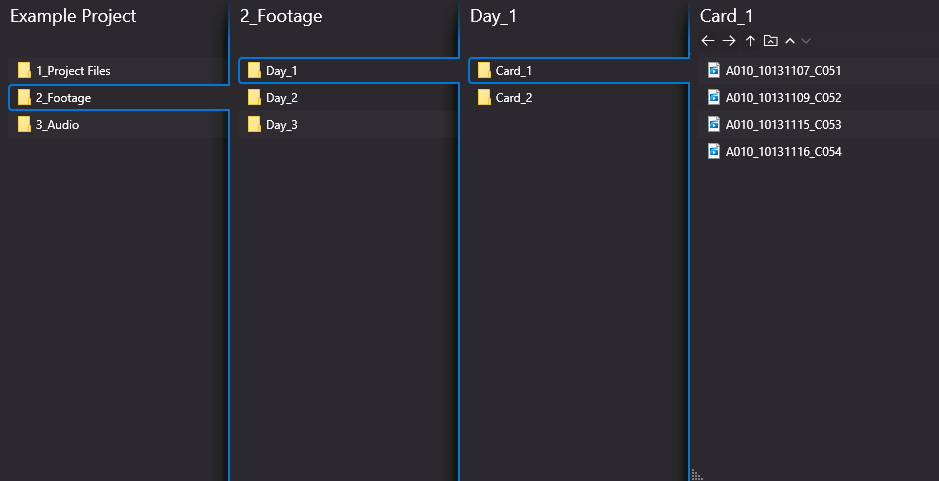Open the Day_3 folder
Viewport: 939px width, 481px height.
(x=348, y=125)
